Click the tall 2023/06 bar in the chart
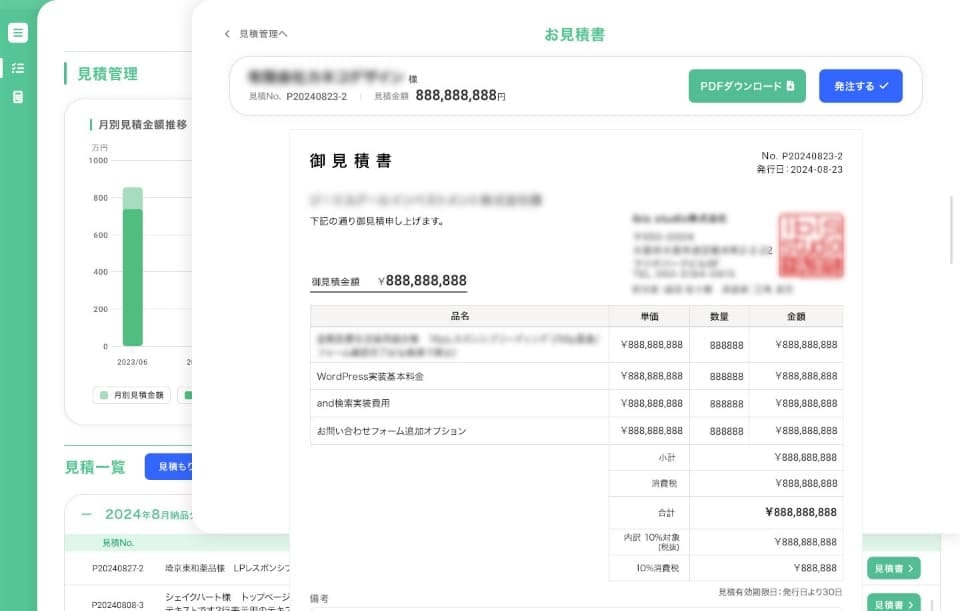 [x=131, y=265]
